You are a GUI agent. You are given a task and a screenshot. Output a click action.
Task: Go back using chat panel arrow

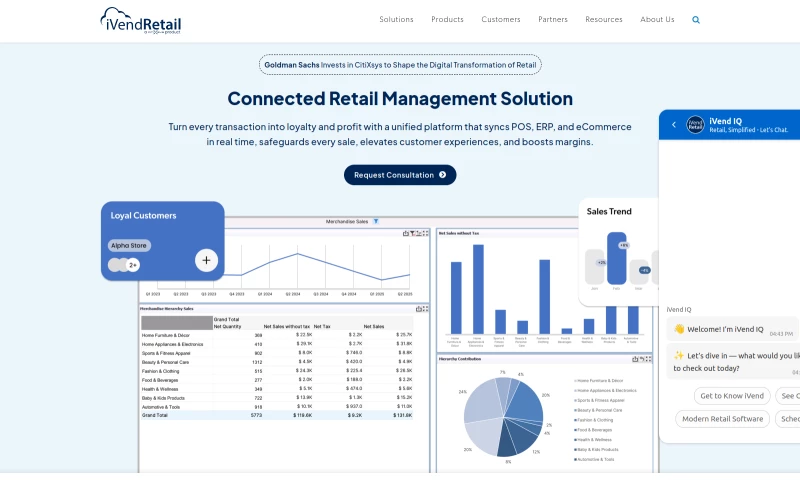[674, 124]
